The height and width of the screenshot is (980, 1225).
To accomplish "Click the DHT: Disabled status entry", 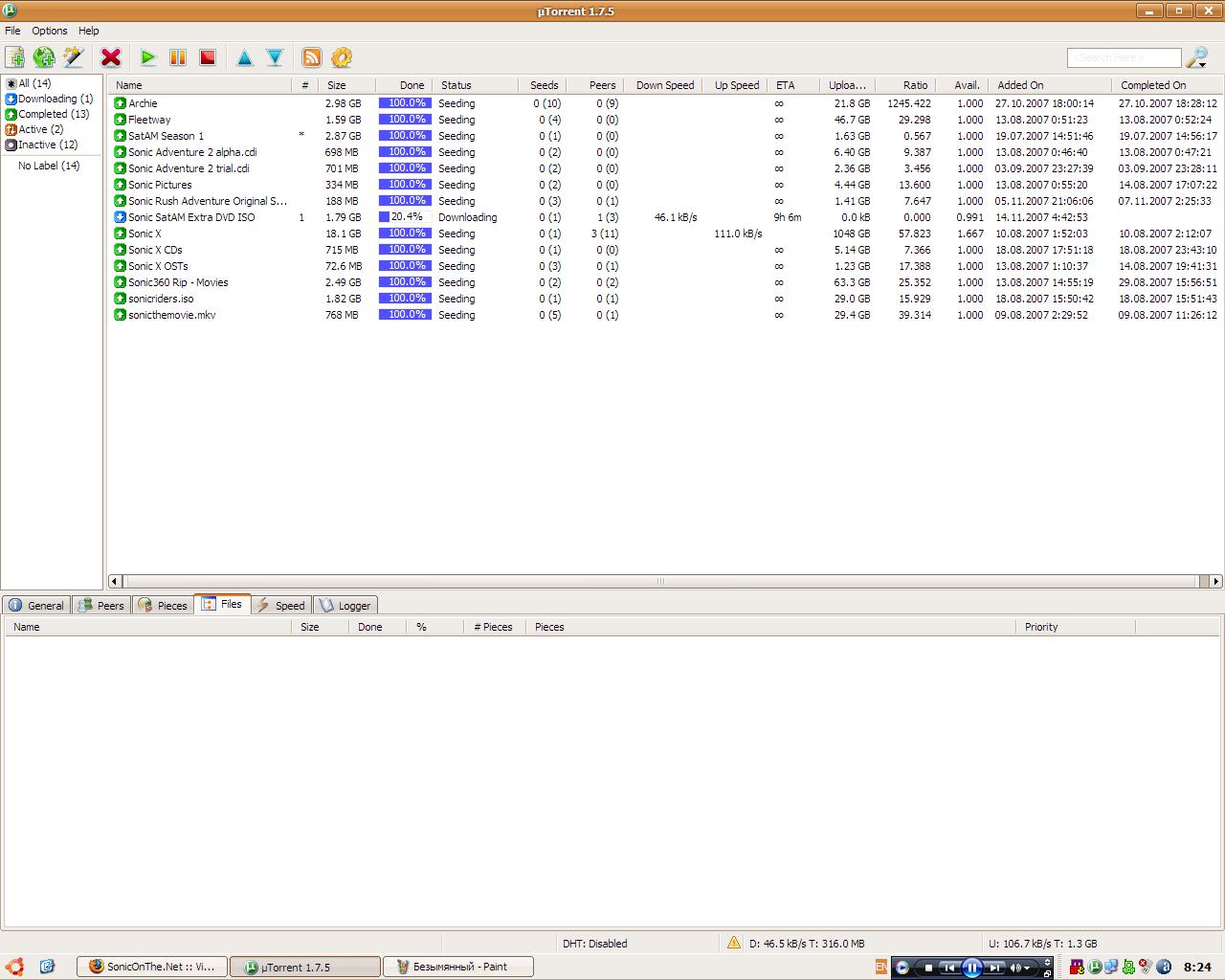I will coord(594,943).
